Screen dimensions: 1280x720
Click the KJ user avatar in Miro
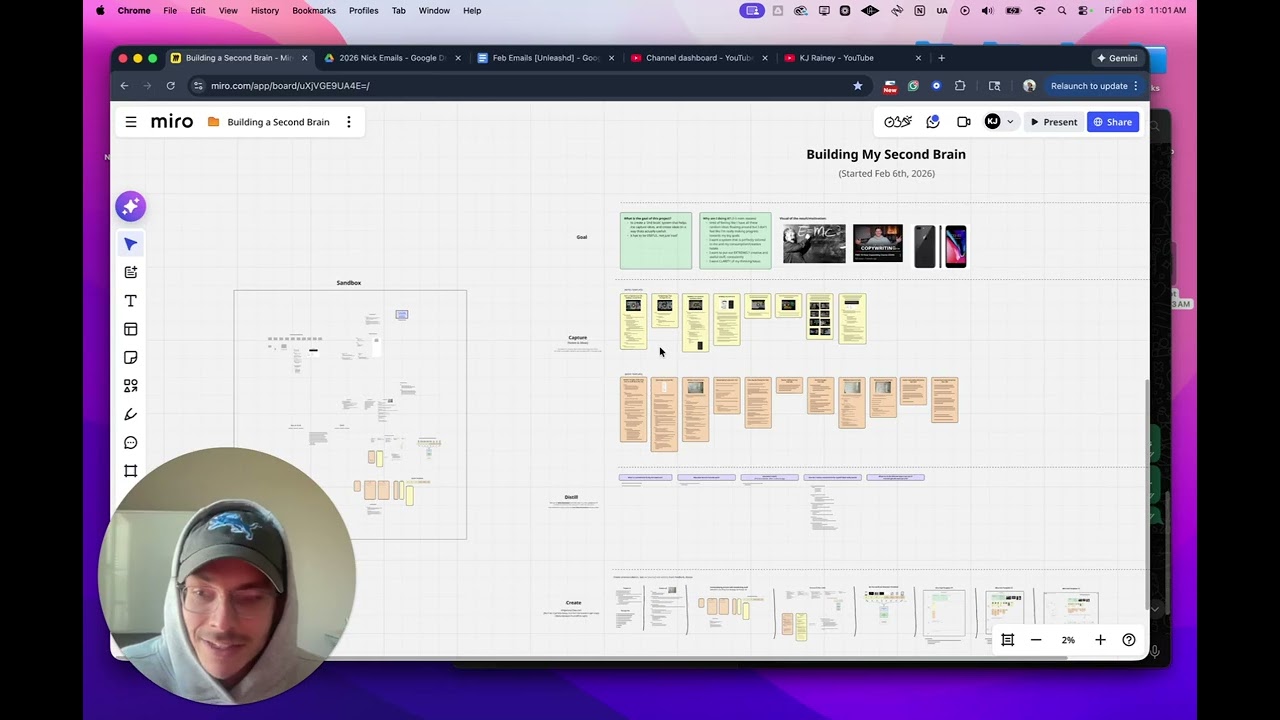pyautogui.click(x=992, y=122)
